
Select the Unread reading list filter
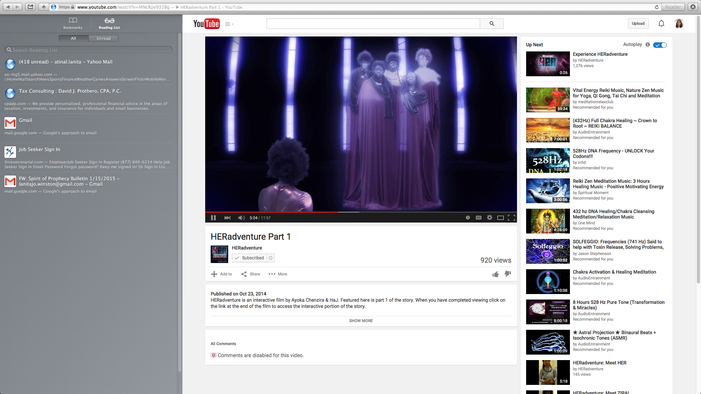coord(103,38)
